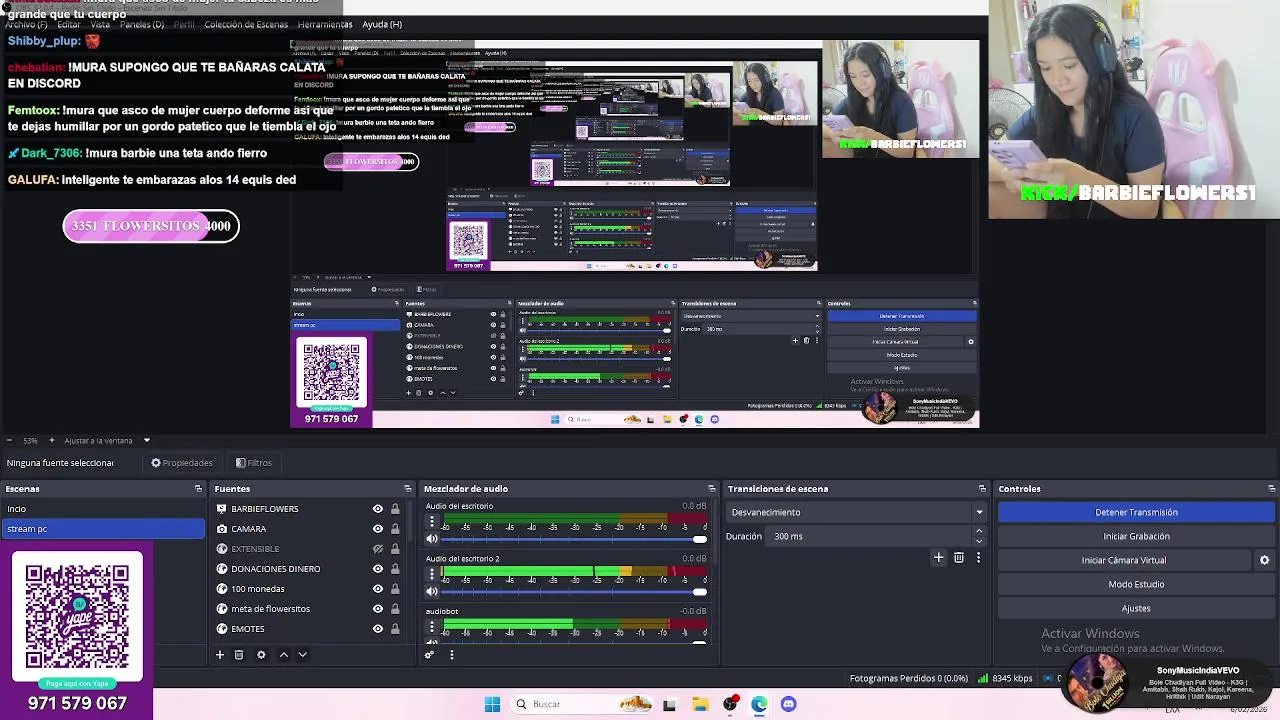Hide the EMOTES source
This screenshot has height=720, width=1280.
tap(378, 629)
